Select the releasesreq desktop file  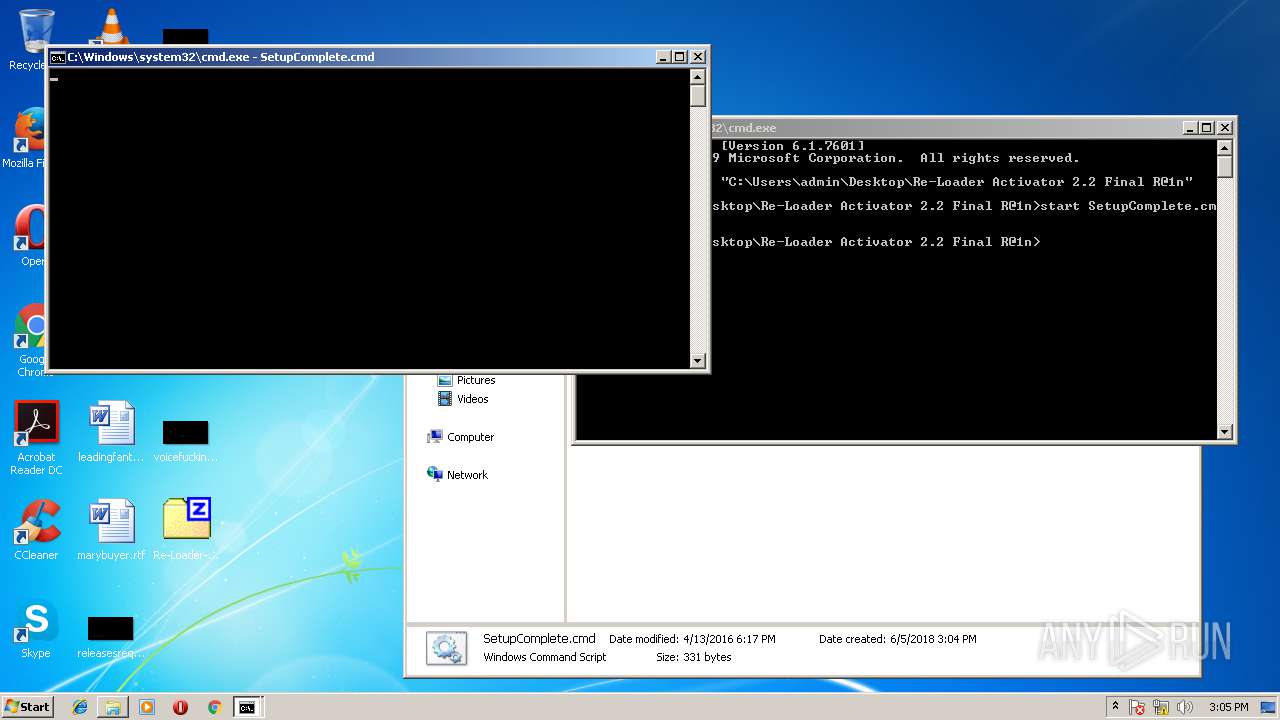click(x=111, y=636)
